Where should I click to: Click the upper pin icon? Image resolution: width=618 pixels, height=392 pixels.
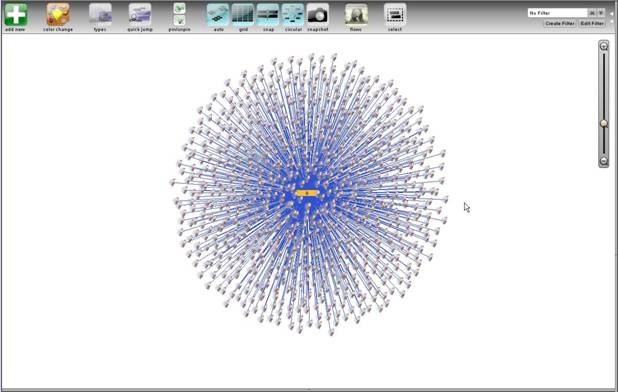click(x=179, y=8)
